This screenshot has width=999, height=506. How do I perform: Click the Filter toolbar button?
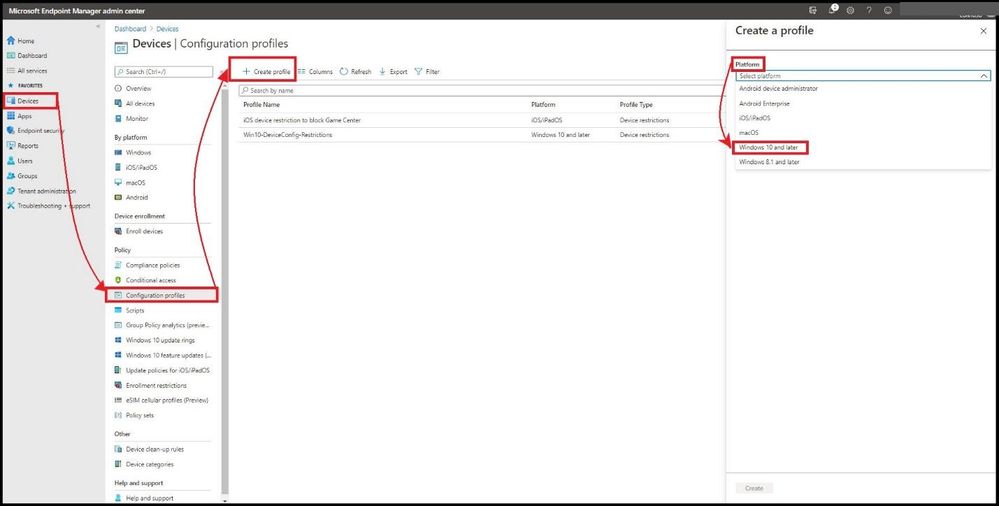coord(427,72)
